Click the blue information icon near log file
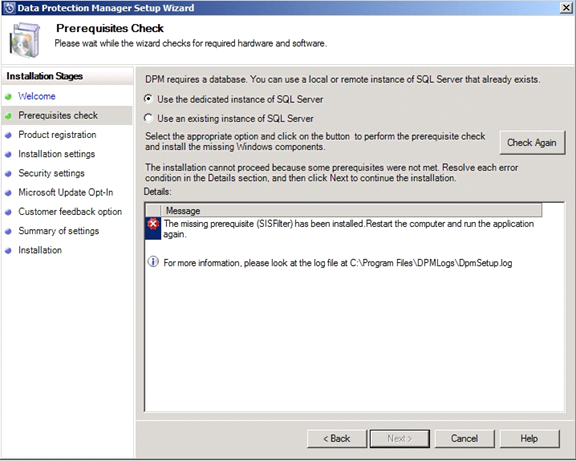 153,262
